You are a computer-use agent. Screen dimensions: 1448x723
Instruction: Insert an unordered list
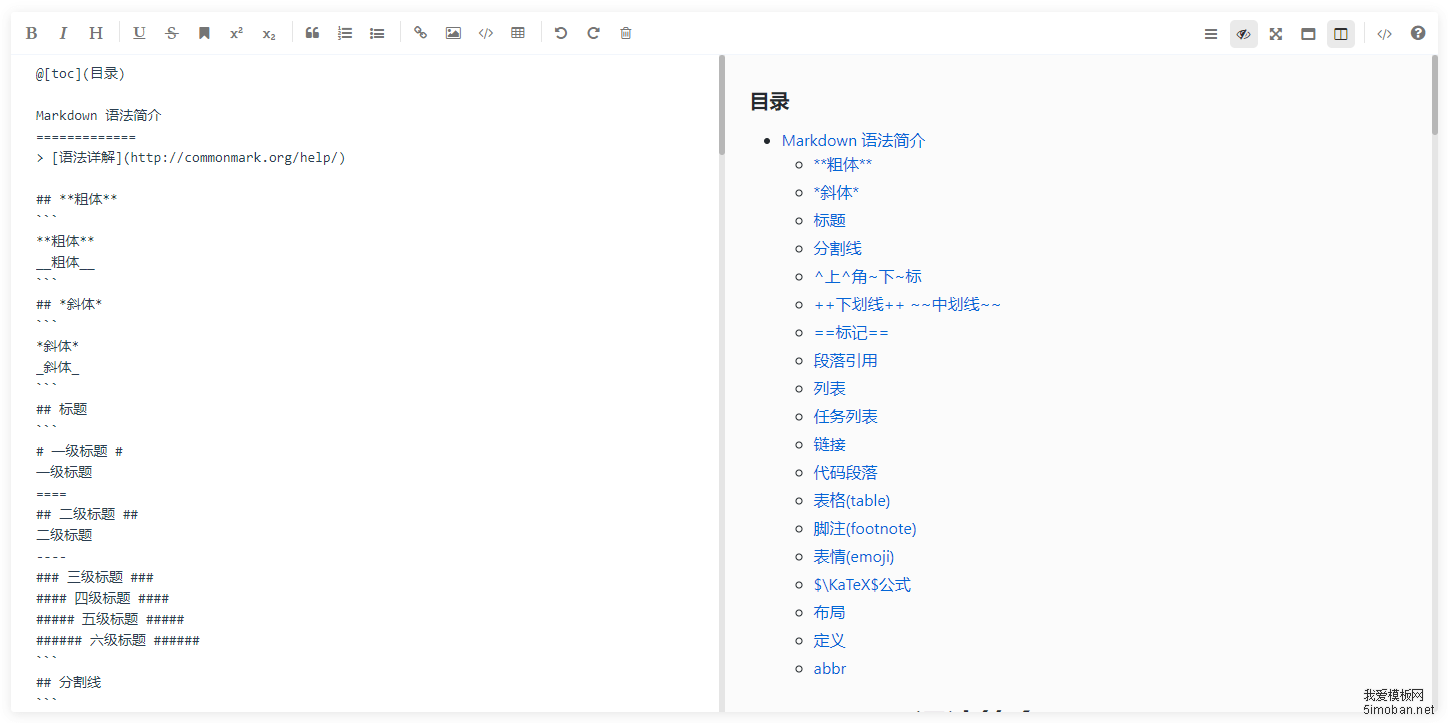(x=377, y=33)
